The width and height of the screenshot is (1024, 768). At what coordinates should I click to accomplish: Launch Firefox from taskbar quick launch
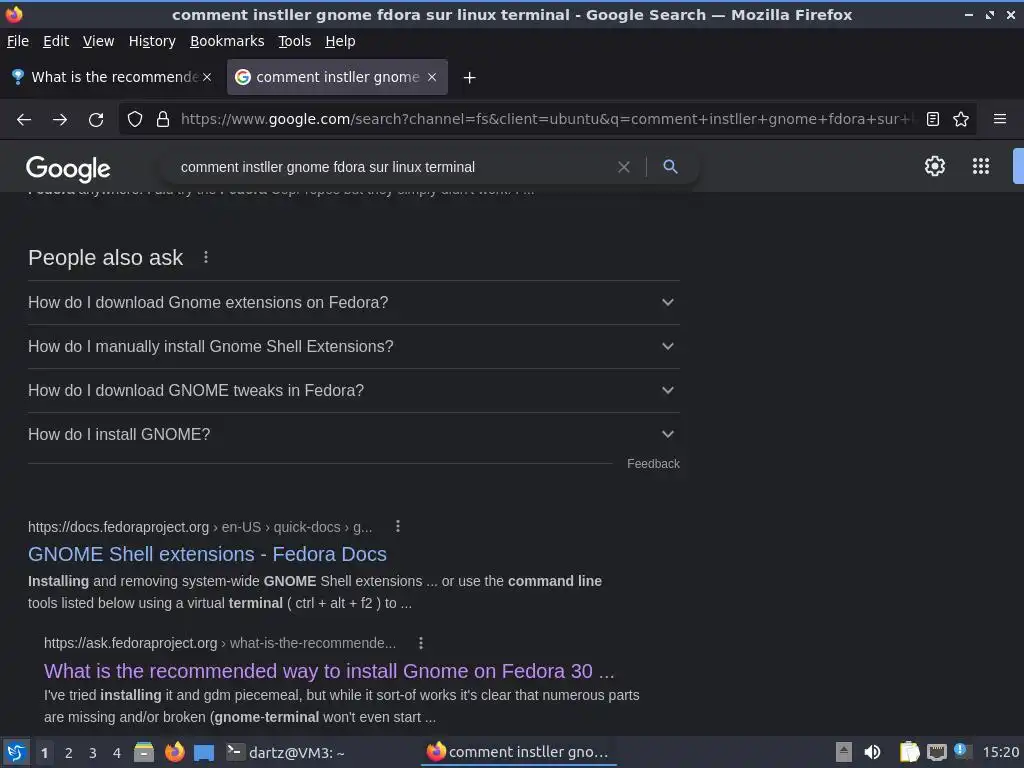tap(174, 752)
